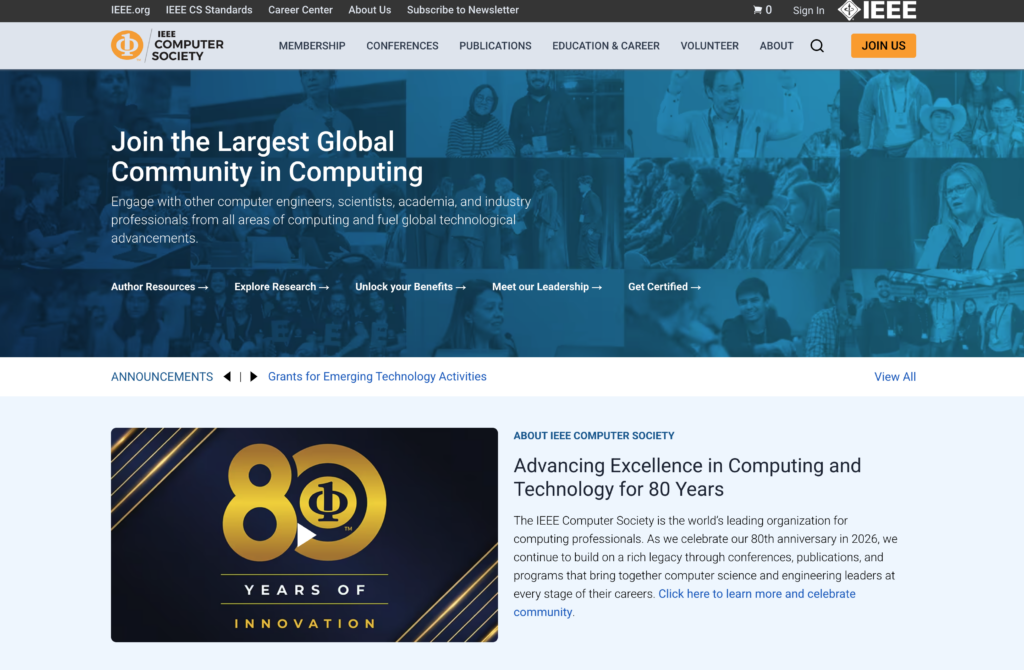Click the search magnifier icon

(817, 46)
